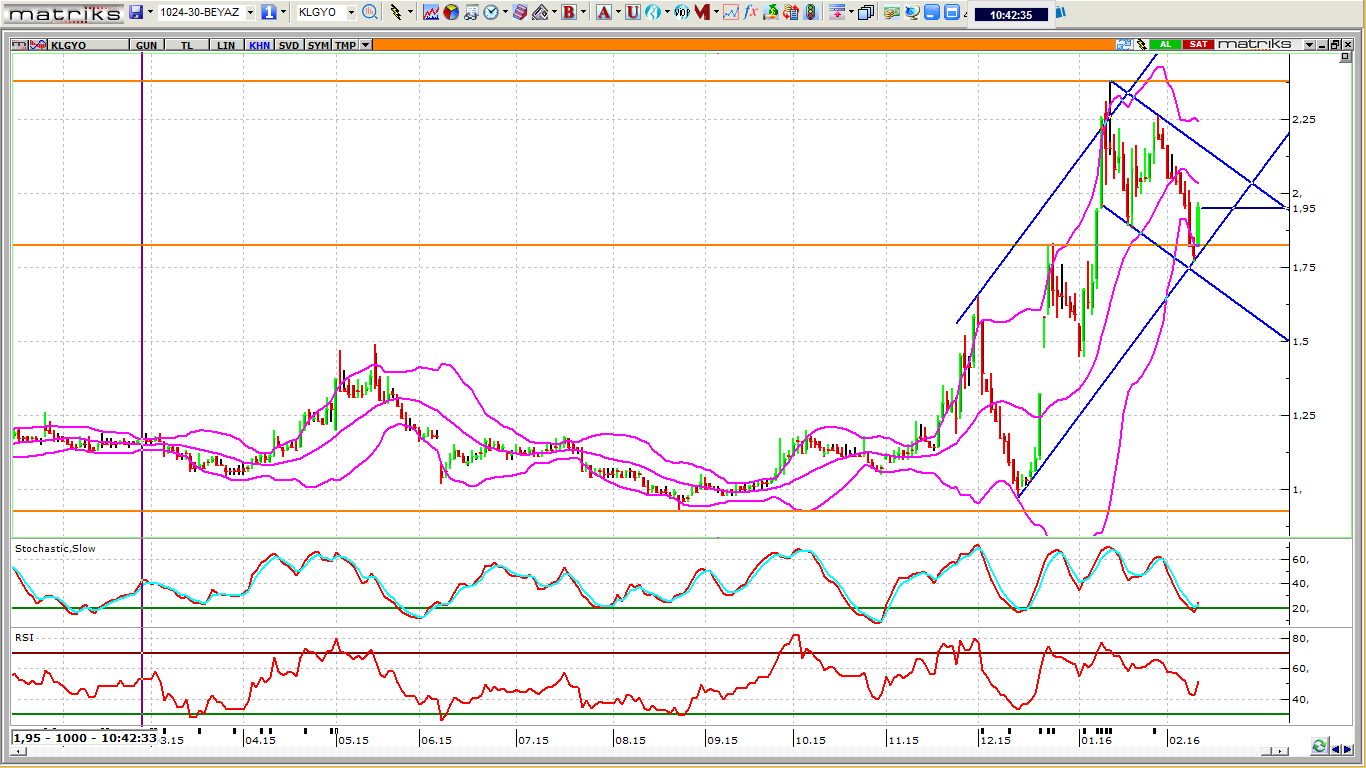This screenshot has height=768, width=1366.
Task: Click the red bold B icon
Action: tap(569, 13)
